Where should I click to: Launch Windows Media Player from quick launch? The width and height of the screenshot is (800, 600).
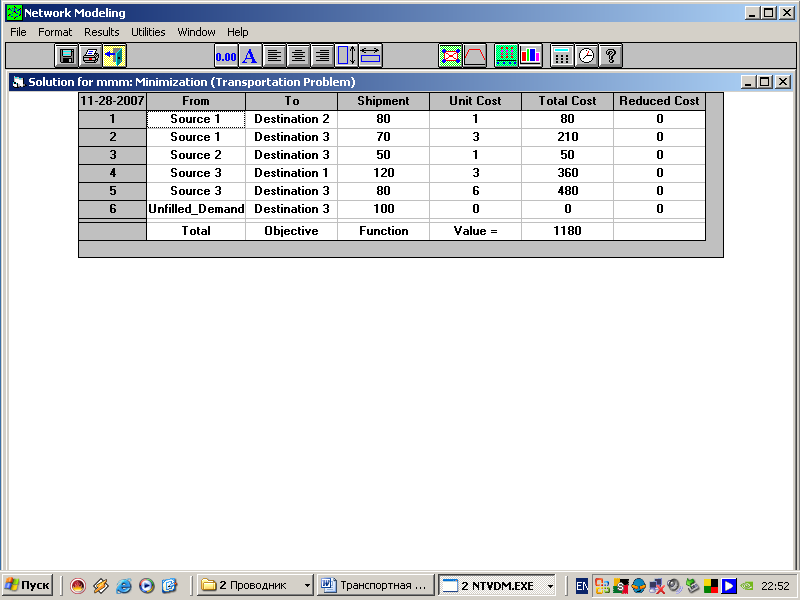[x=146, y=585]
